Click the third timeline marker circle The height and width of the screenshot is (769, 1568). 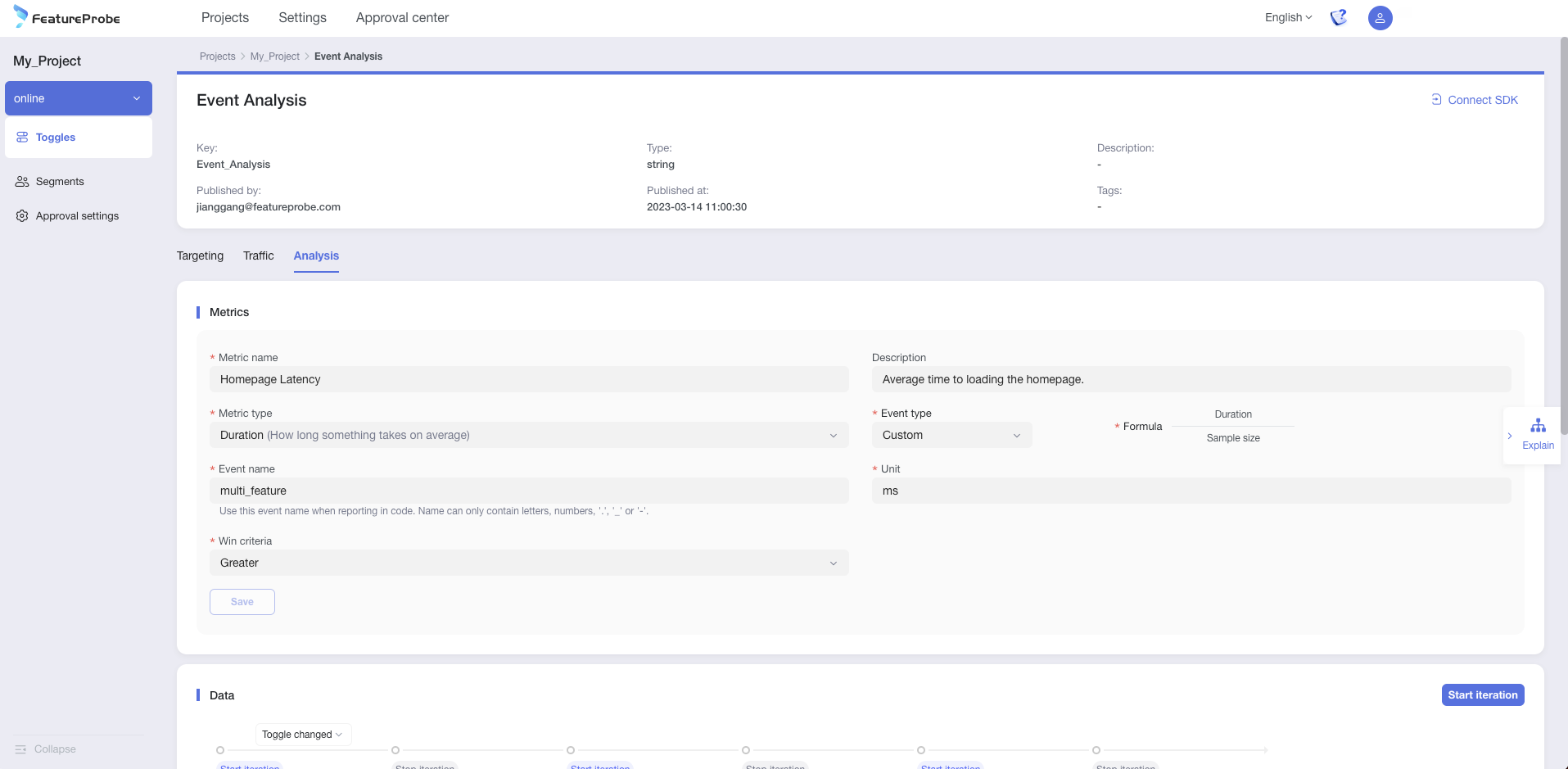pos(571,750)
